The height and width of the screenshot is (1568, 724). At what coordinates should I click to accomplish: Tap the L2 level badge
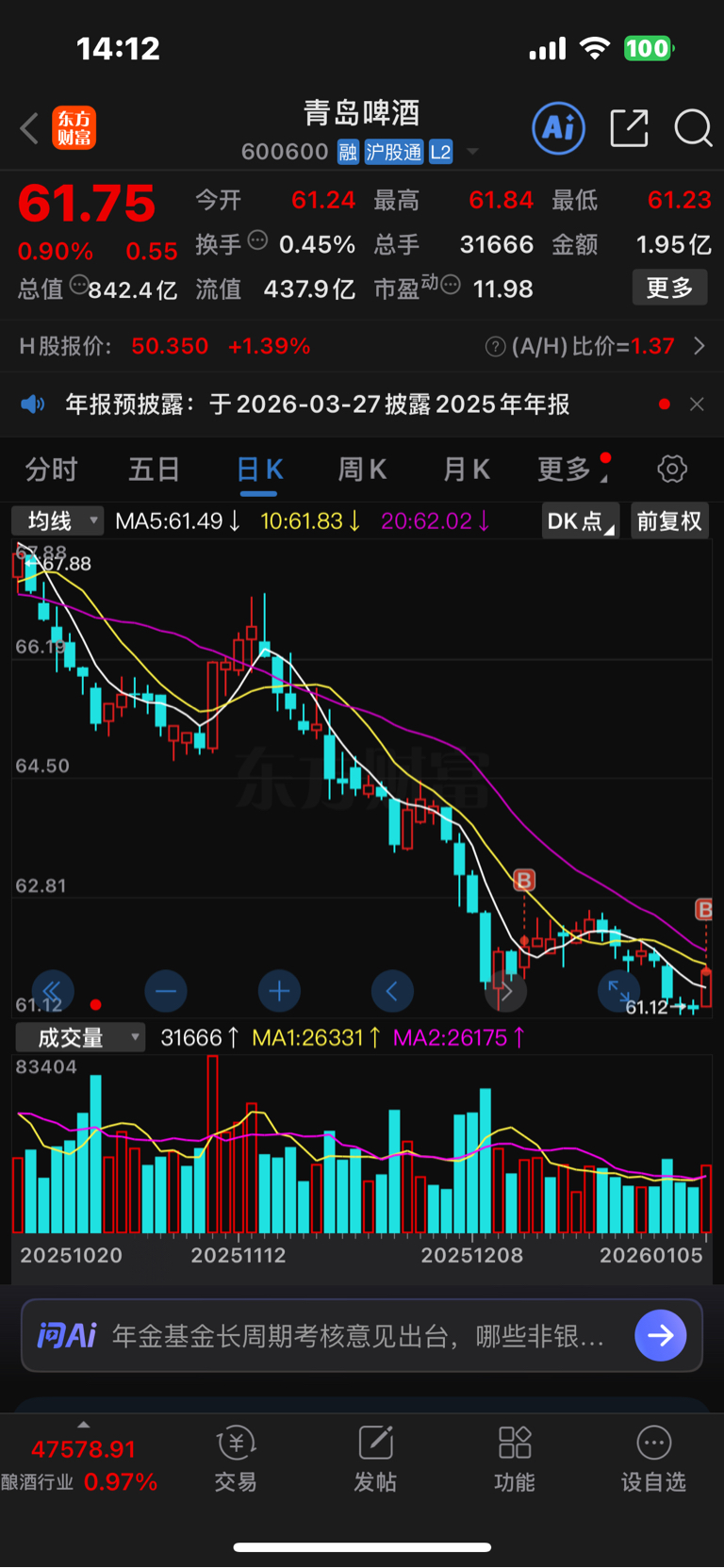tap(440, 152)
